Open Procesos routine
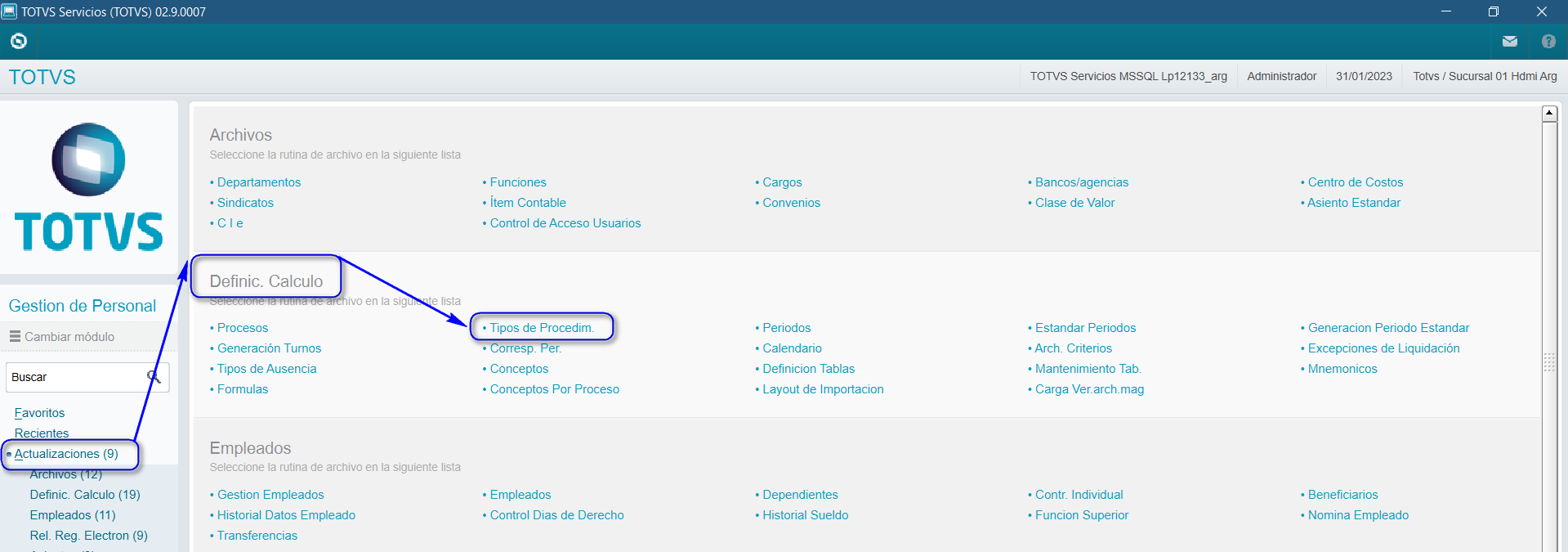The height and width of the screenshot is (552, 1568). click(x=242, y=328)
